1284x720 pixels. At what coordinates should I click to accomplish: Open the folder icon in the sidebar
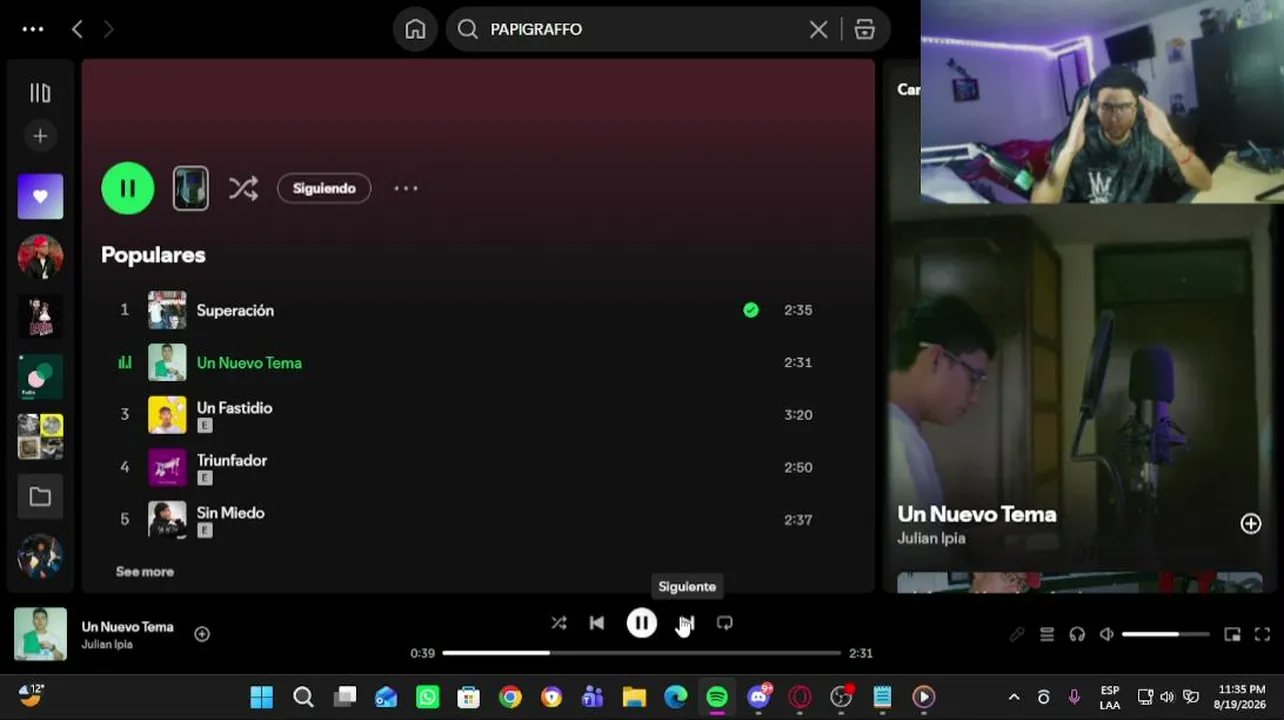[x=40, y=497]
